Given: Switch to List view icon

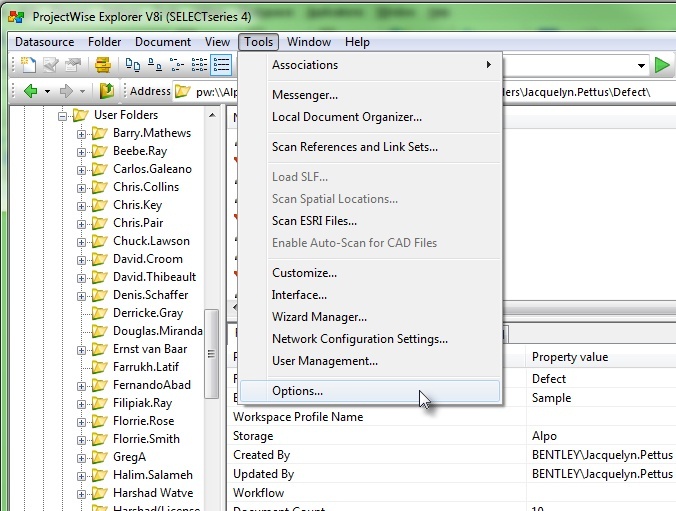Looking at the screenshot, I should click(199, 65).
